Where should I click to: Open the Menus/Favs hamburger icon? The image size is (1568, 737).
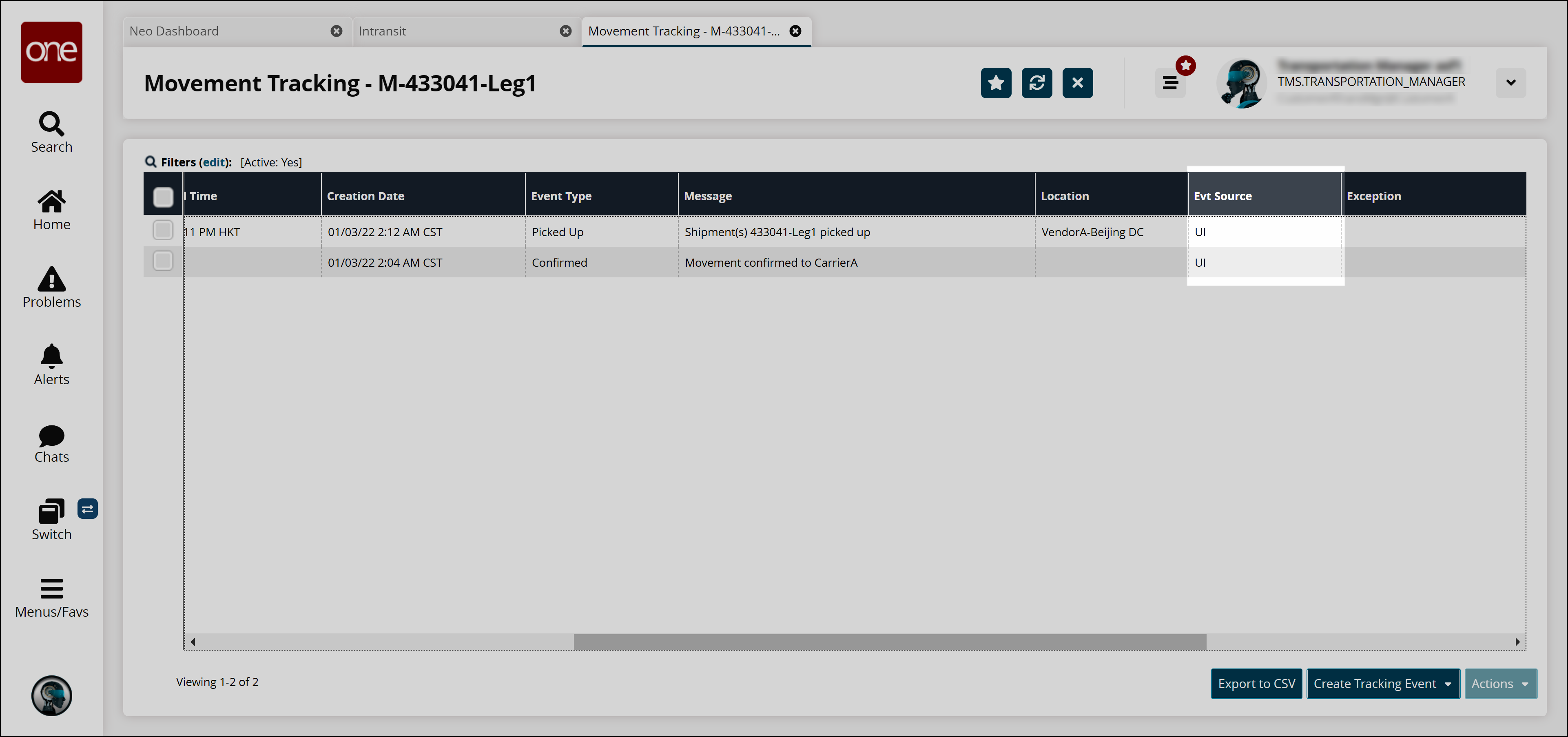51,589
